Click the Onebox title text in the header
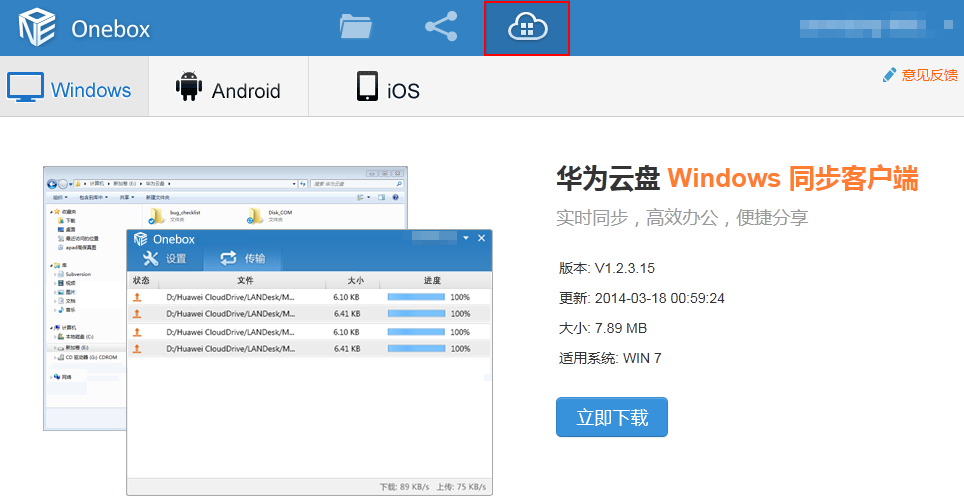Image resolution: width=964 pixels, height=497 pixels. click(x=111, y=29)
